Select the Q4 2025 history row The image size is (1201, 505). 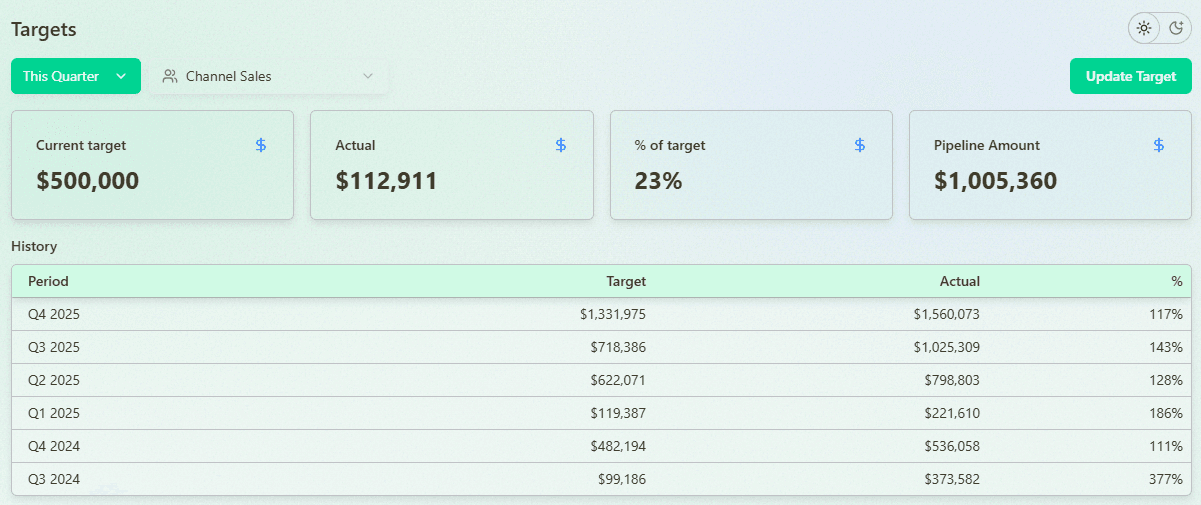(601, 314)
